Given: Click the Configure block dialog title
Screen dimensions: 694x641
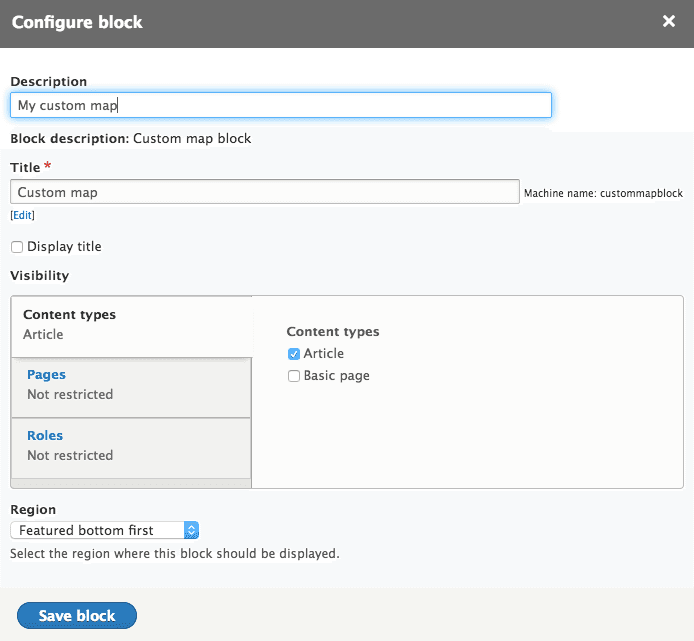Looking at the screenshot, I should [77, 22].
